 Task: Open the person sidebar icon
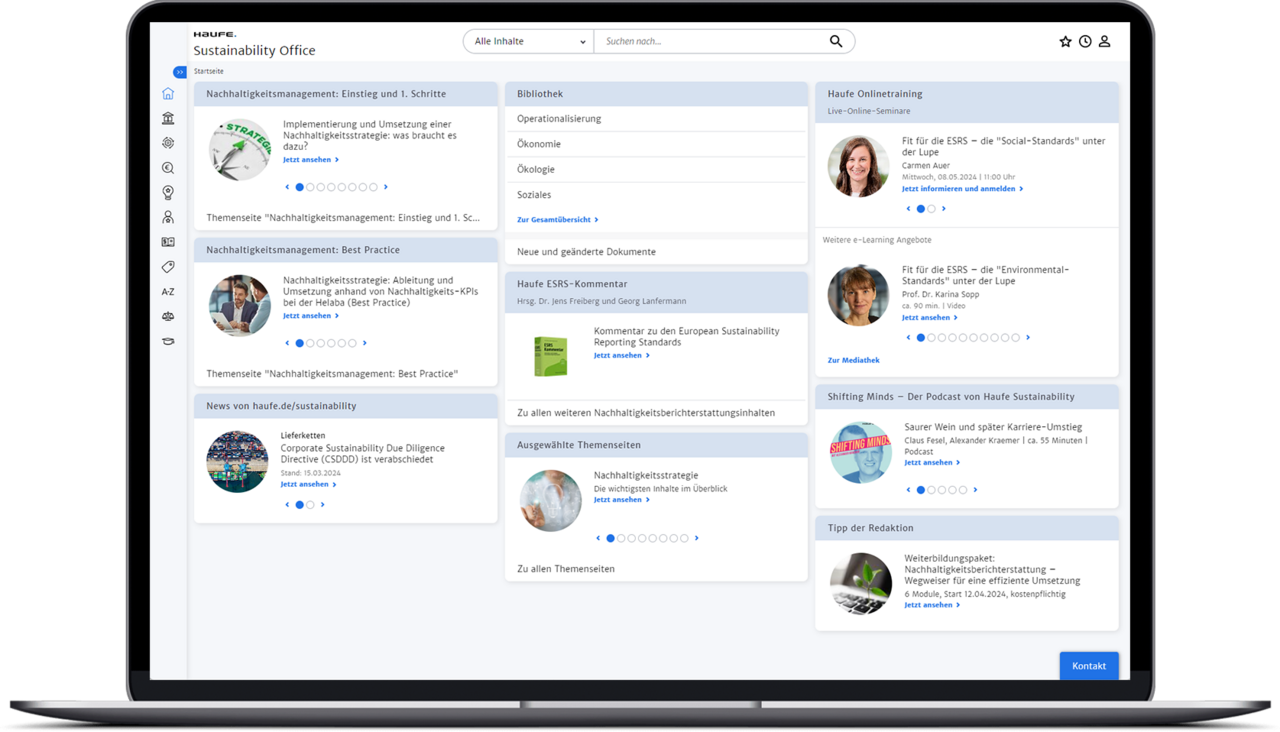[168, 217]
